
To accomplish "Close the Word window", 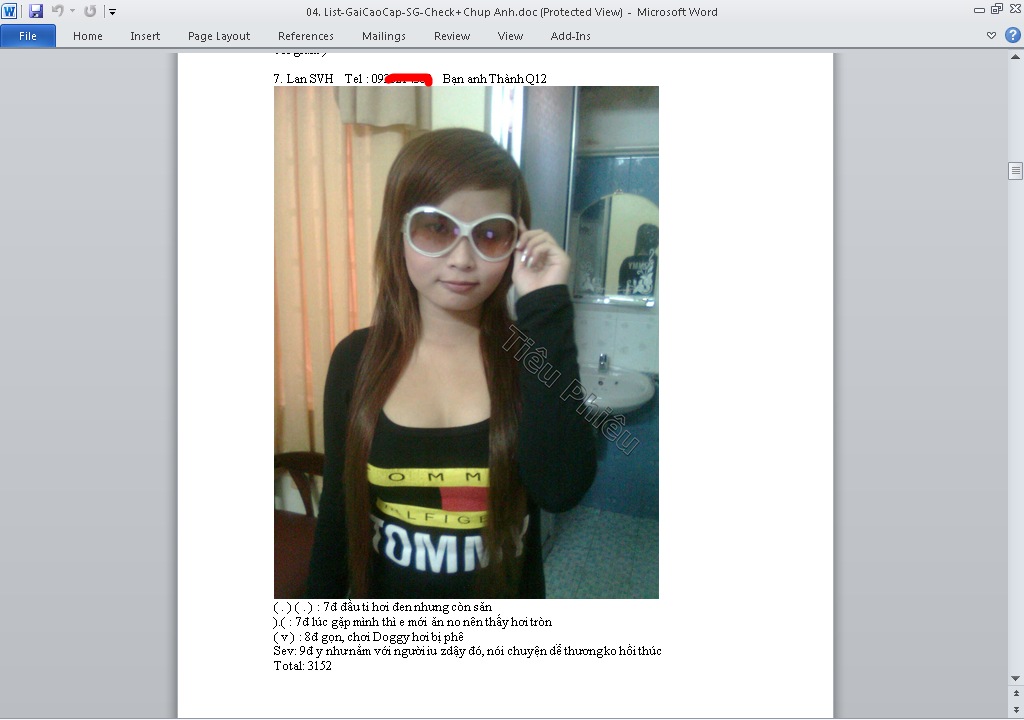I will [x=1015, y=9].
